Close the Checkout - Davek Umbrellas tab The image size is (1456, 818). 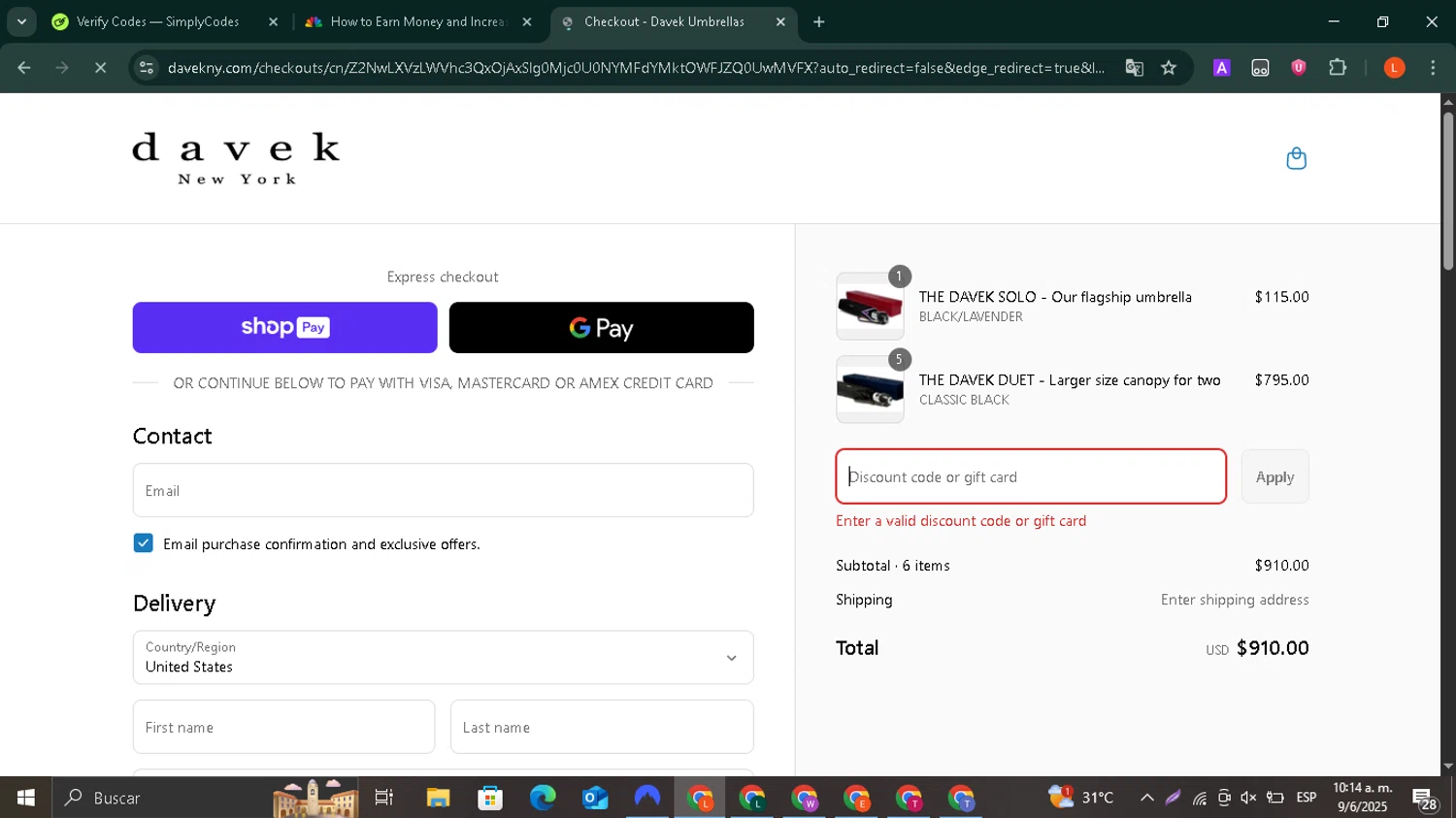click(x=780, y=21)
